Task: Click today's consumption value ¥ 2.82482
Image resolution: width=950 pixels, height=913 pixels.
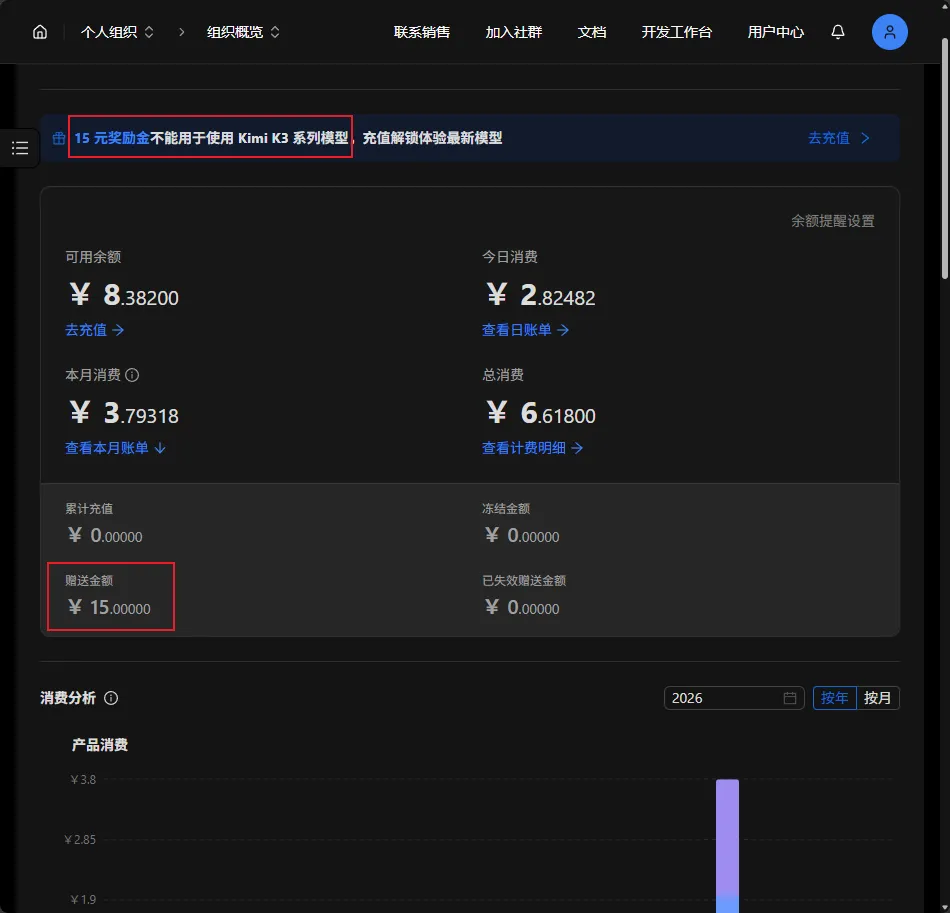Action: (541, 295)
